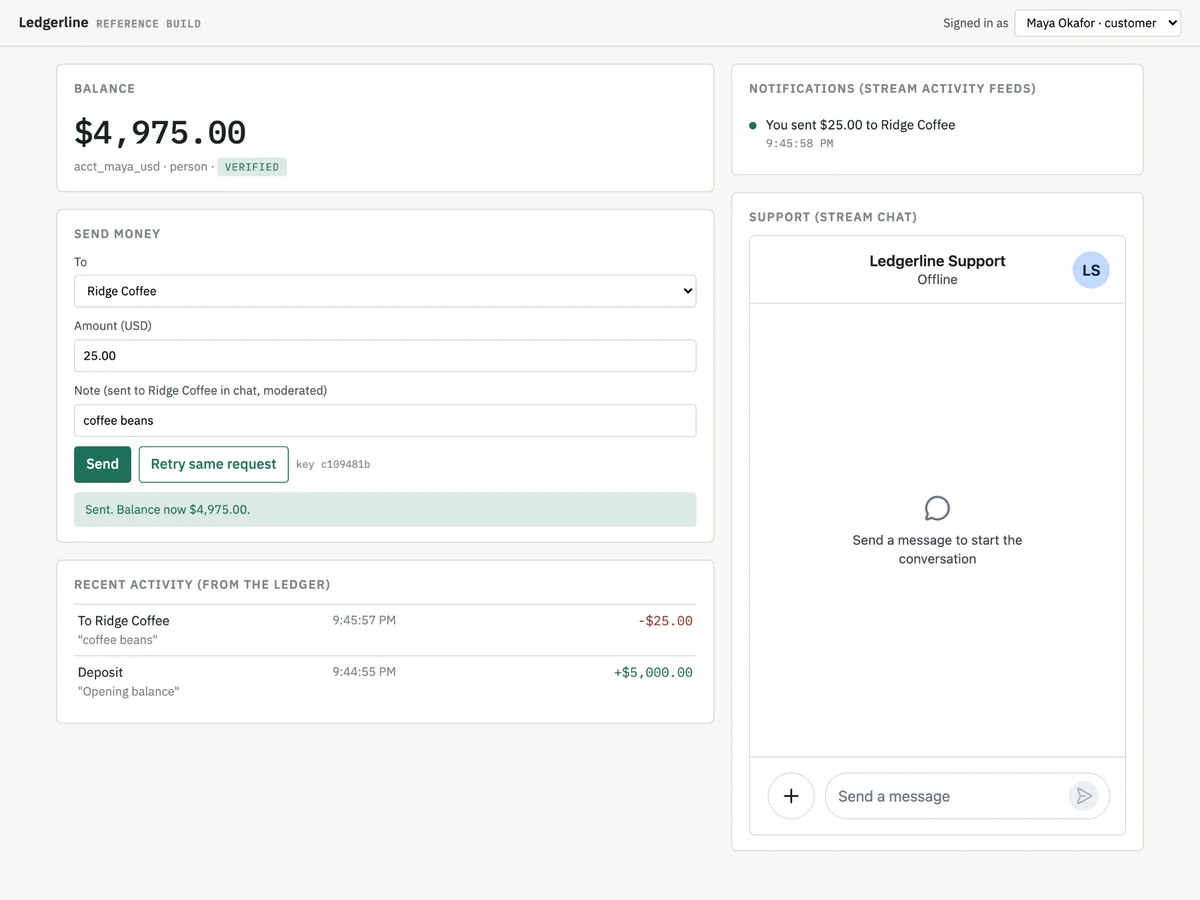1200x900 pixels.
Task: Click the "Opening balance" note
Action: (x=128, y=692)
